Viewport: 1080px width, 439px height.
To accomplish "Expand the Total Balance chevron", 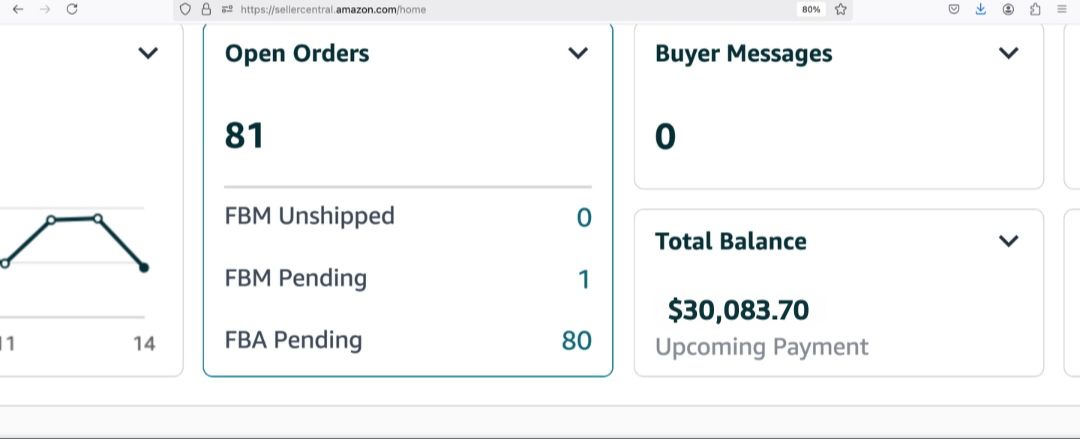I will click(1009, 241).
